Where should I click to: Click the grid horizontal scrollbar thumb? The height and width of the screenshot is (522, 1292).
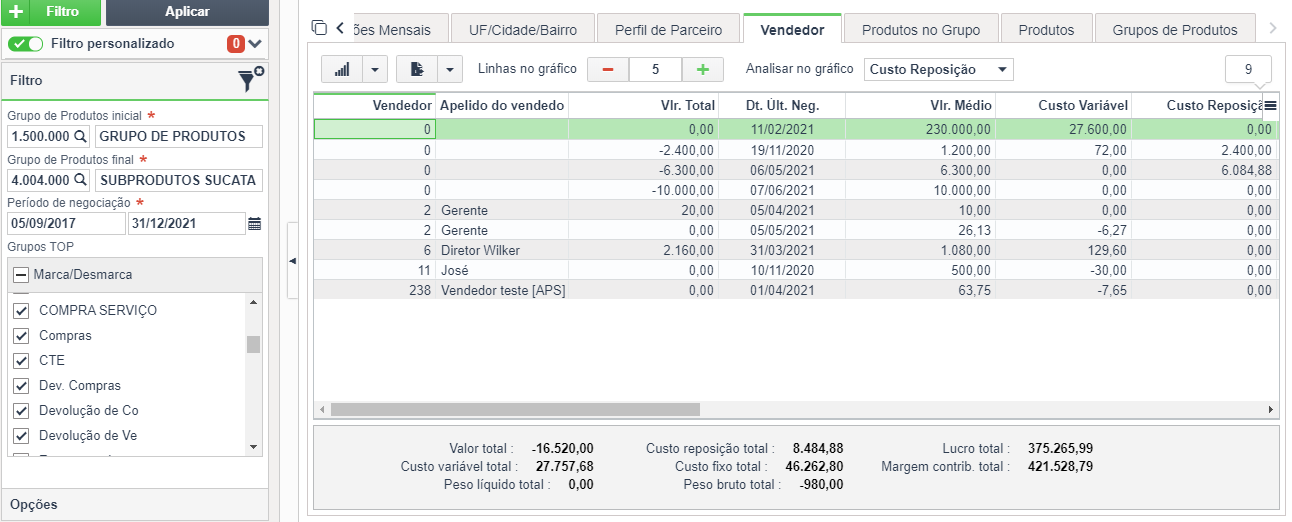(x=515, y=409)
